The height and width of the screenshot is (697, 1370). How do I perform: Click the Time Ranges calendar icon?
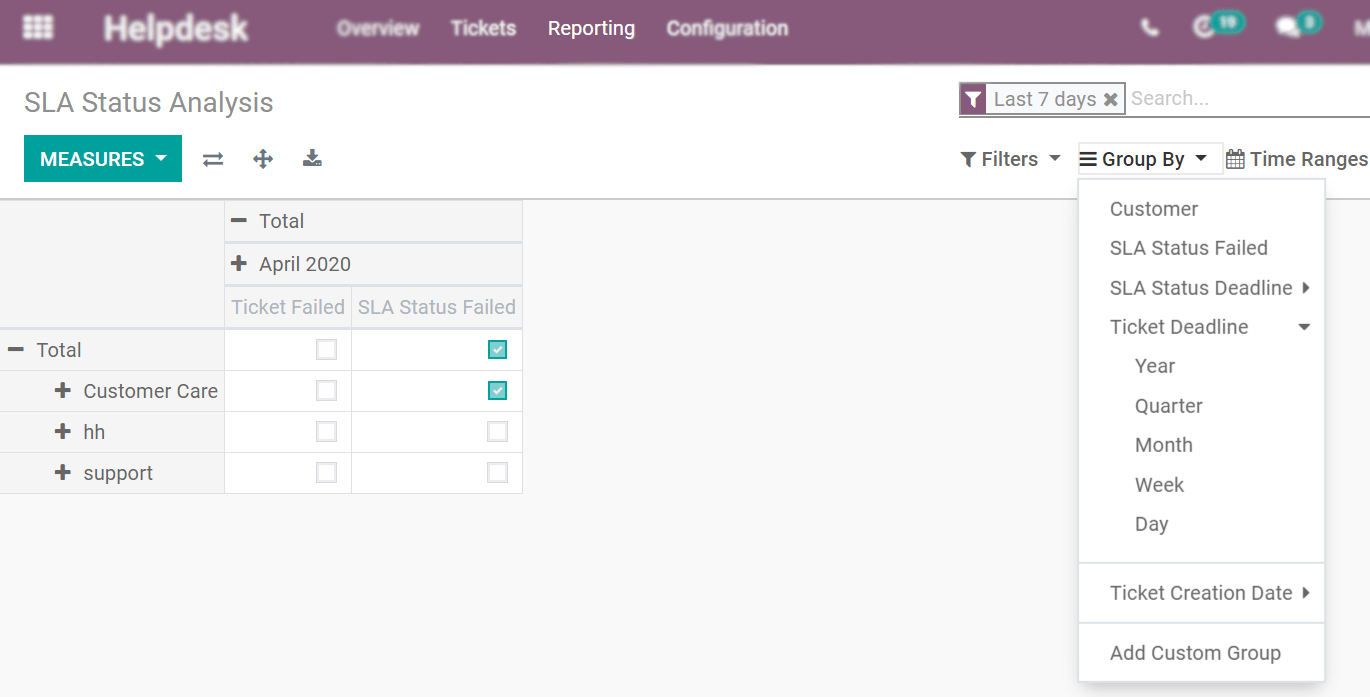(1235, 158)
